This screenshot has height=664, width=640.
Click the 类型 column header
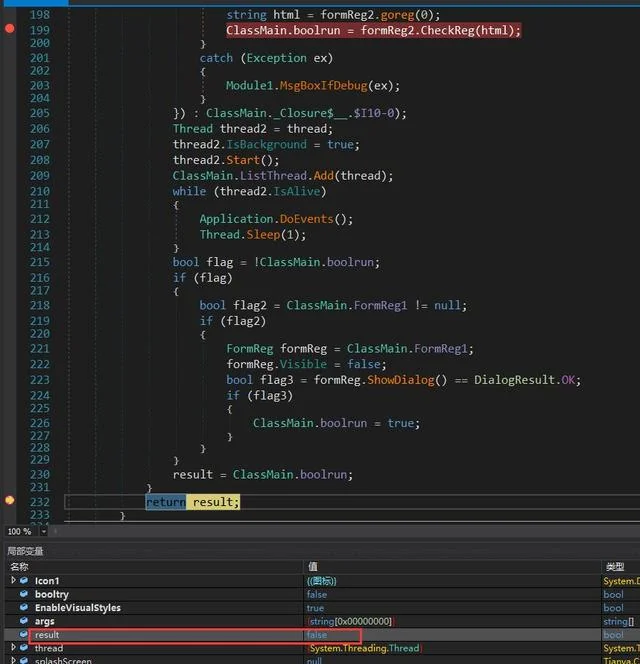coord(615,566)
